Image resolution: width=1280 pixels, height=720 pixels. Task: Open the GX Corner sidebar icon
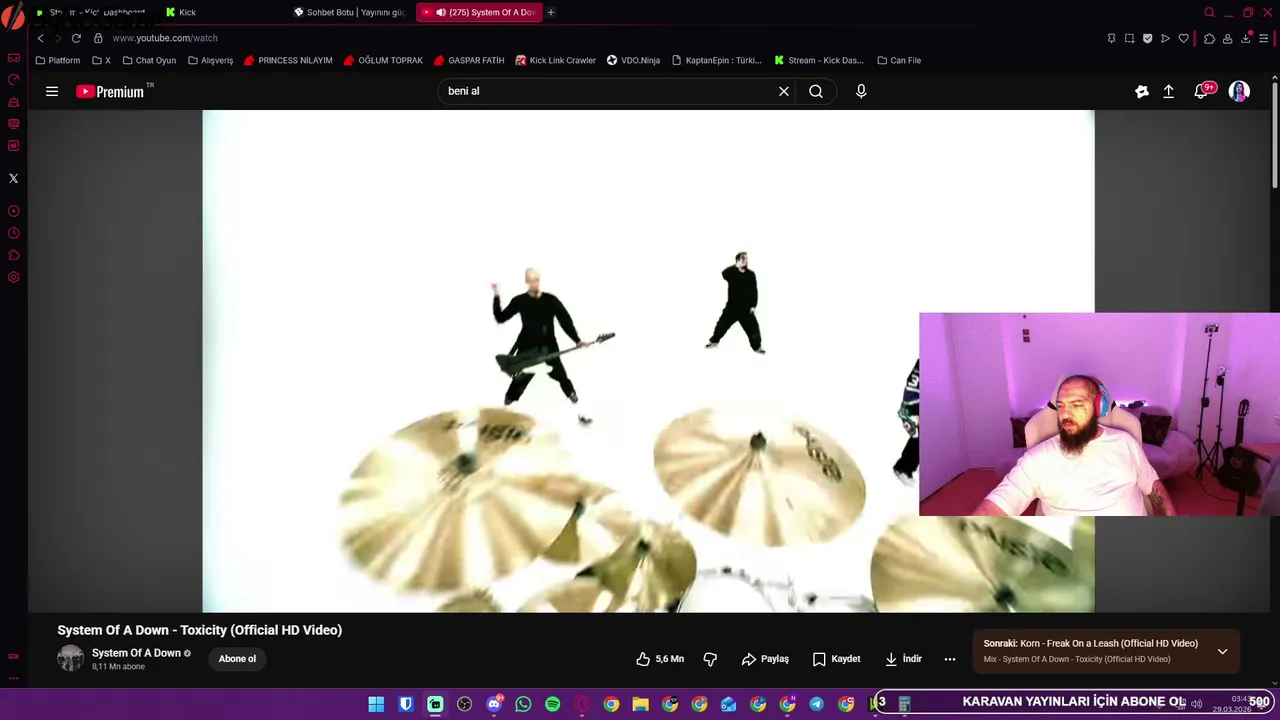13,58
